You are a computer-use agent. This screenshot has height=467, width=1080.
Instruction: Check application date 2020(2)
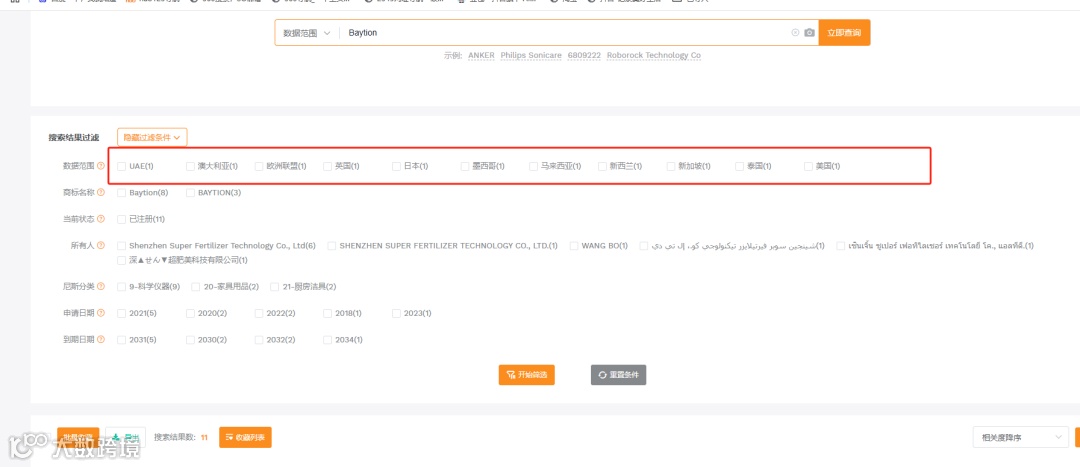tap(191, 313)
